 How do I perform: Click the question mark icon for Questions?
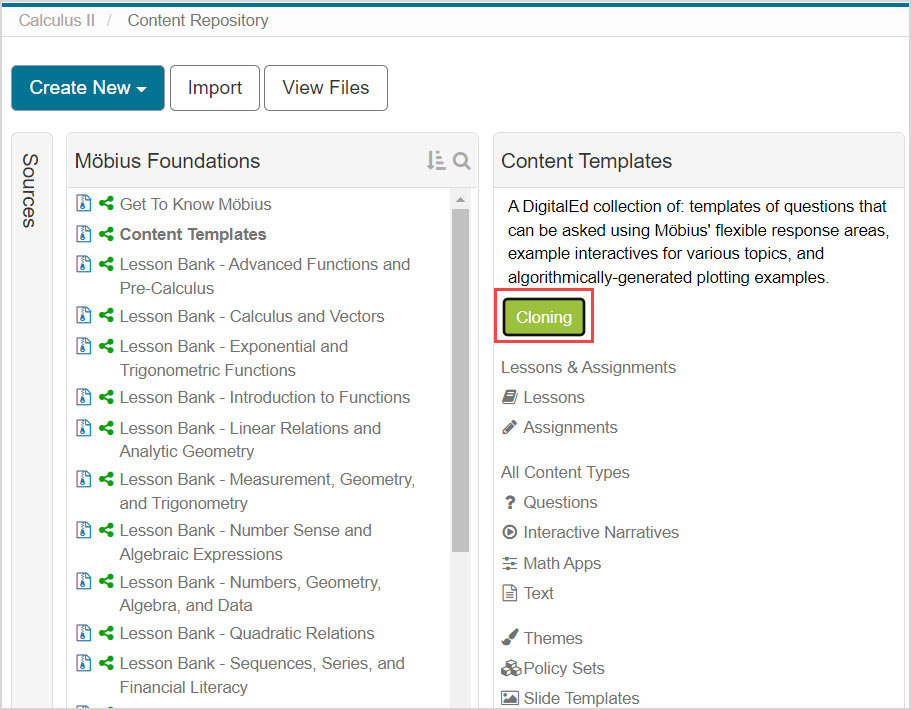[x=510, y=502]
